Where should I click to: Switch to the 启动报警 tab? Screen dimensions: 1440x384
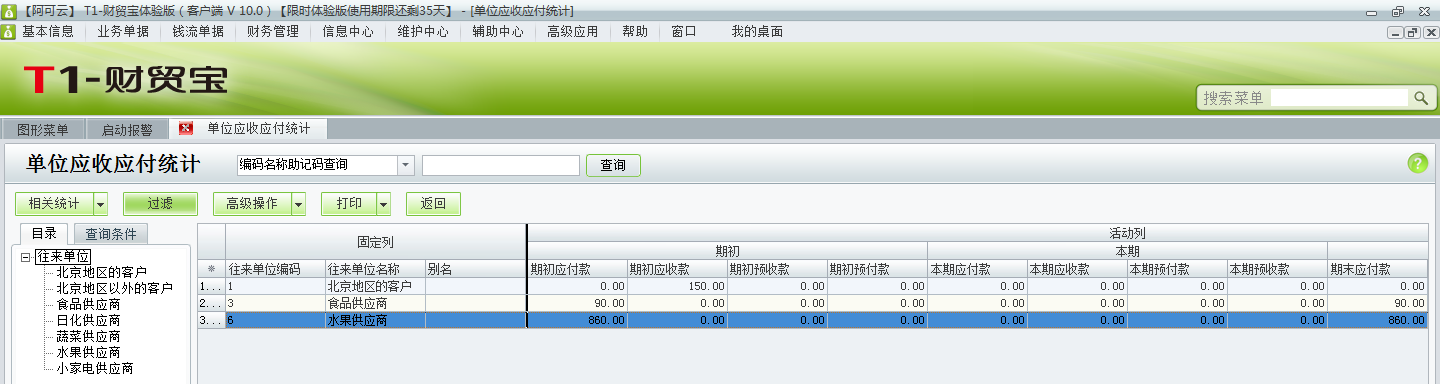pyautogui.click(x=127, y=129)
